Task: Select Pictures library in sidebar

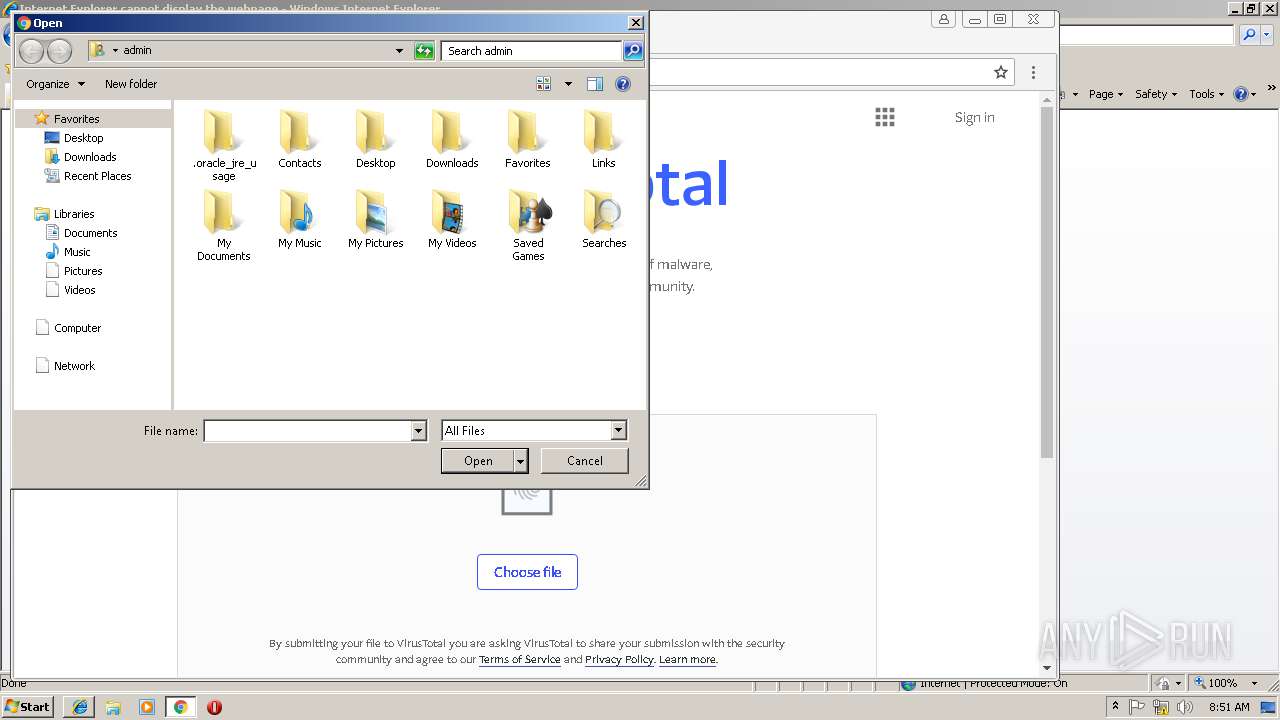Action: coord(83,271)
